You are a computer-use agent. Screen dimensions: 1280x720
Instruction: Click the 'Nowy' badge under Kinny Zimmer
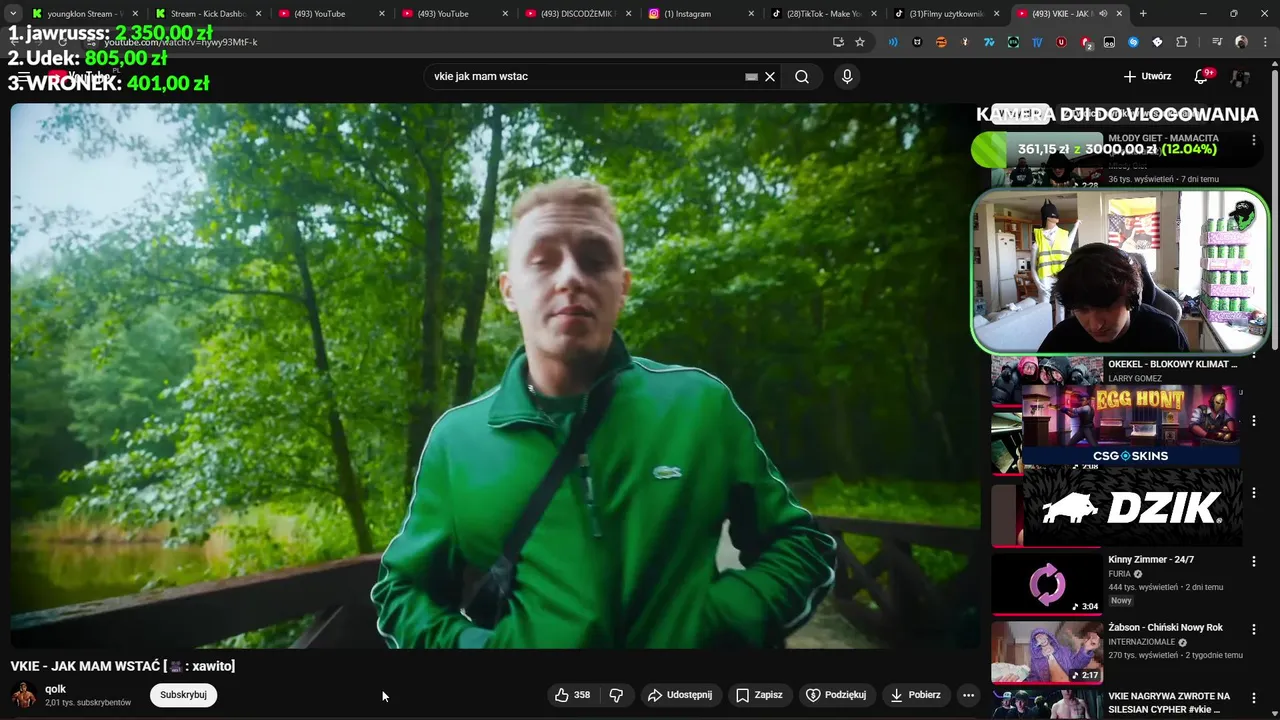coord(1121,600)
